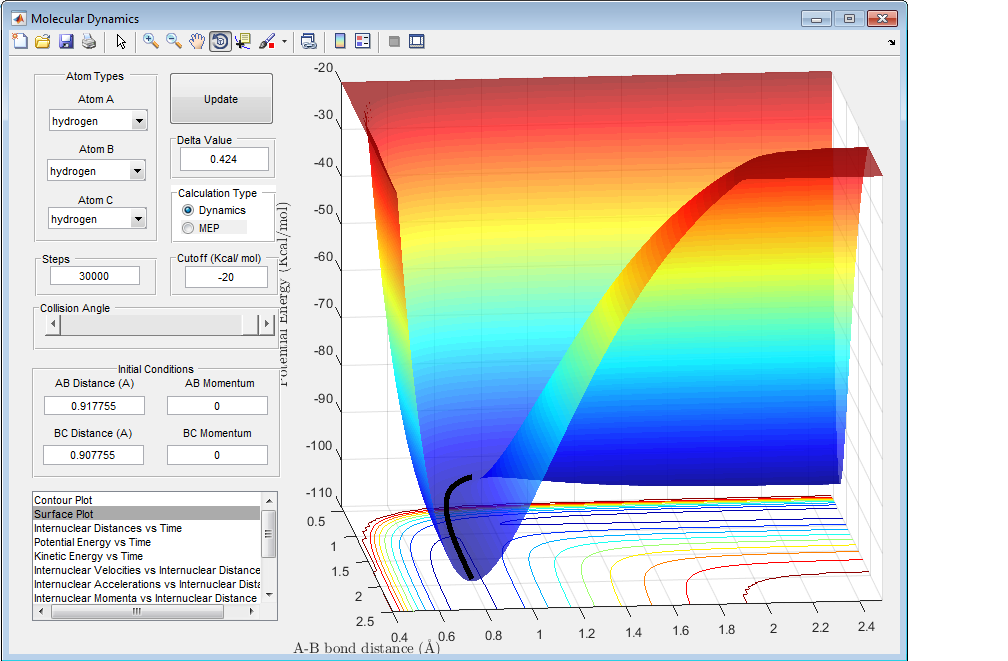The width and height of the screenshot is (1008, 661).
Task: Click the Open File folder icon
Action: coord(43,41)
